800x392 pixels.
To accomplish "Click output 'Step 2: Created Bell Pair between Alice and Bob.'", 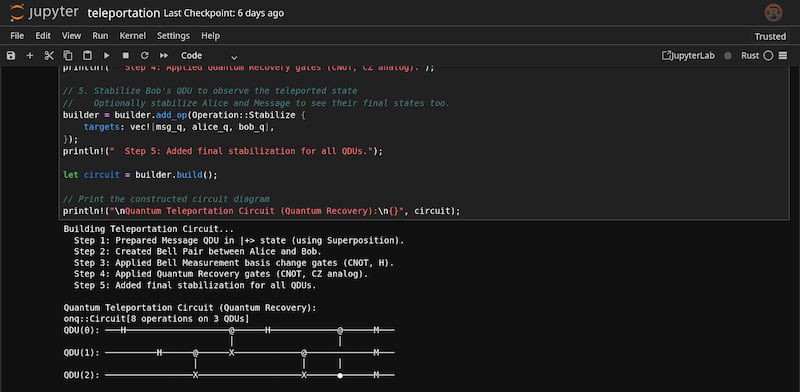I will point(197,251).
